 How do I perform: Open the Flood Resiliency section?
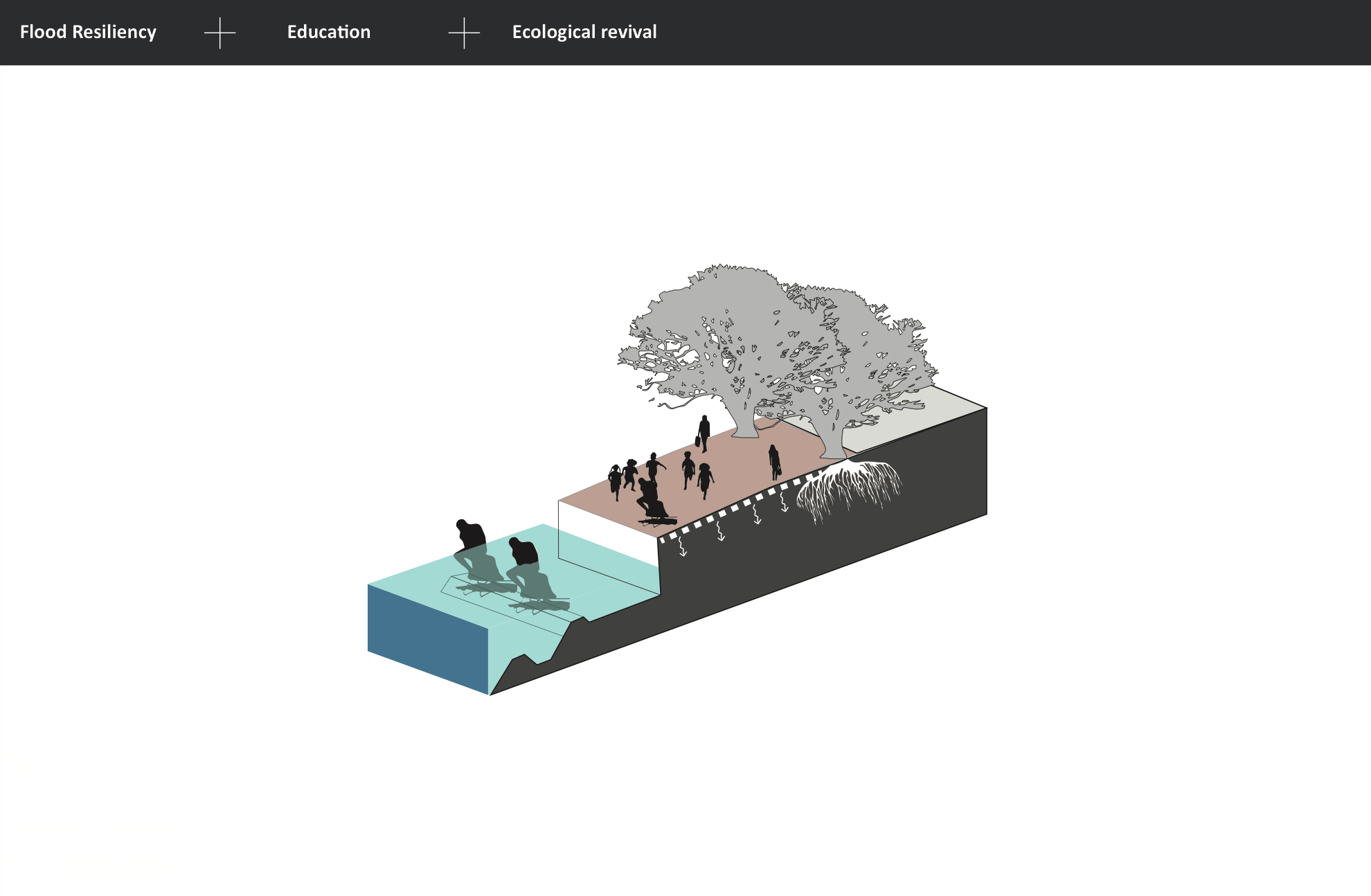point(88,33)
